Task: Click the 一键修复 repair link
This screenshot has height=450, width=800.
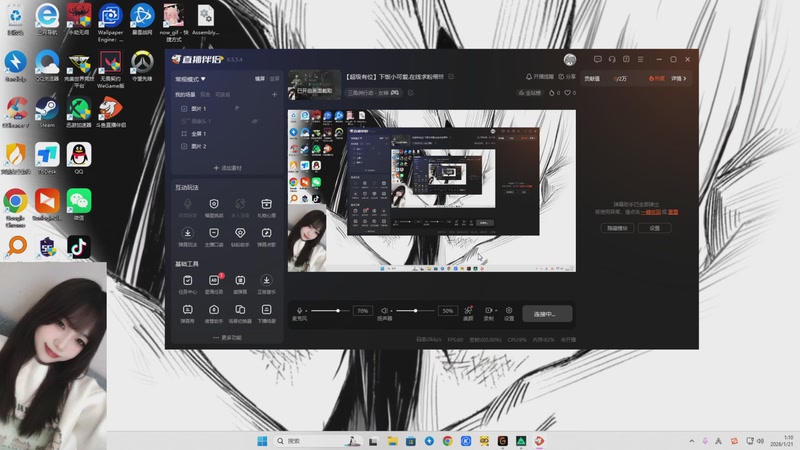Action: (651, 212)
